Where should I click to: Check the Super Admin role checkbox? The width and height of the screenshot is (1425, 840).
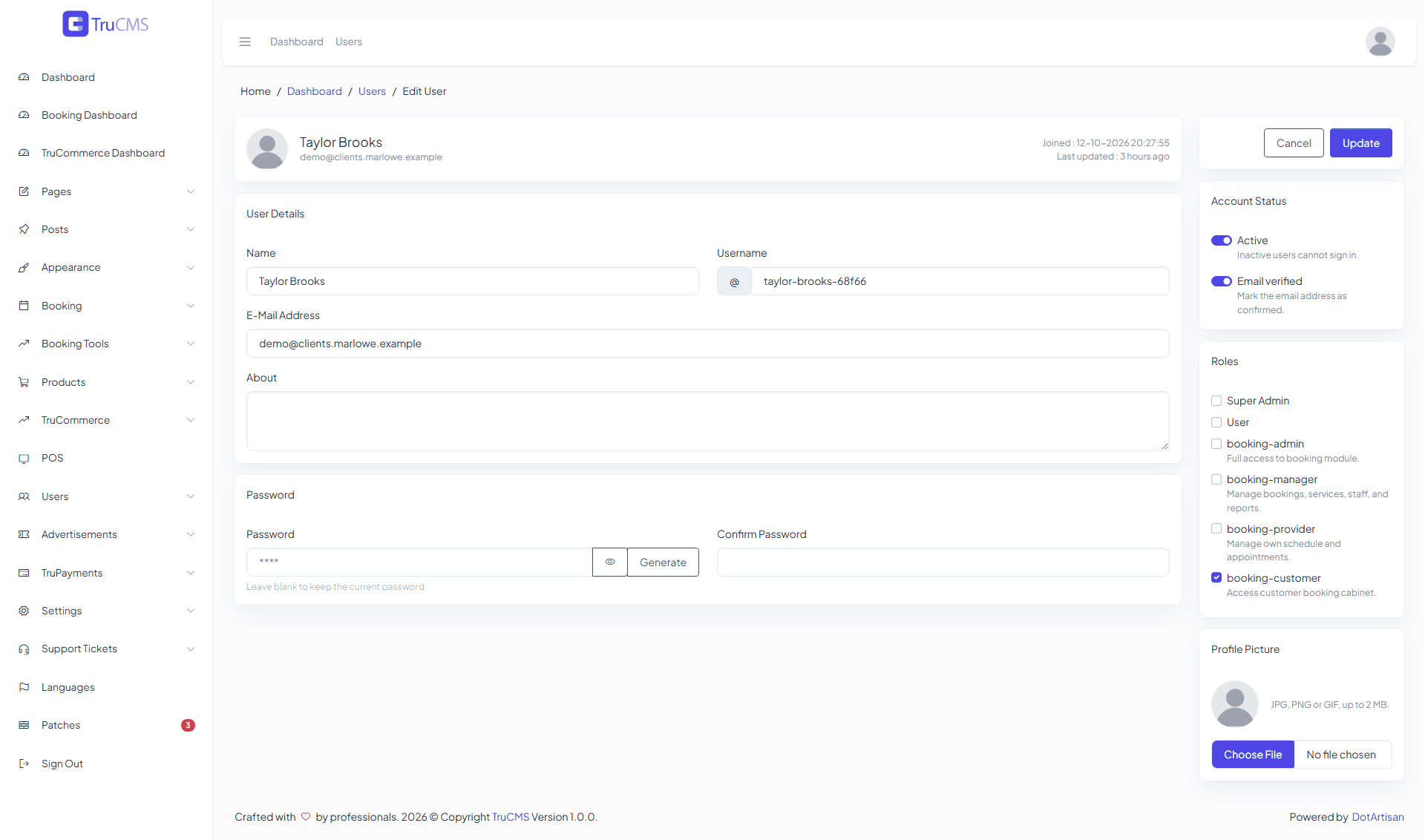pyautogui.click(x=1216, y=401)
